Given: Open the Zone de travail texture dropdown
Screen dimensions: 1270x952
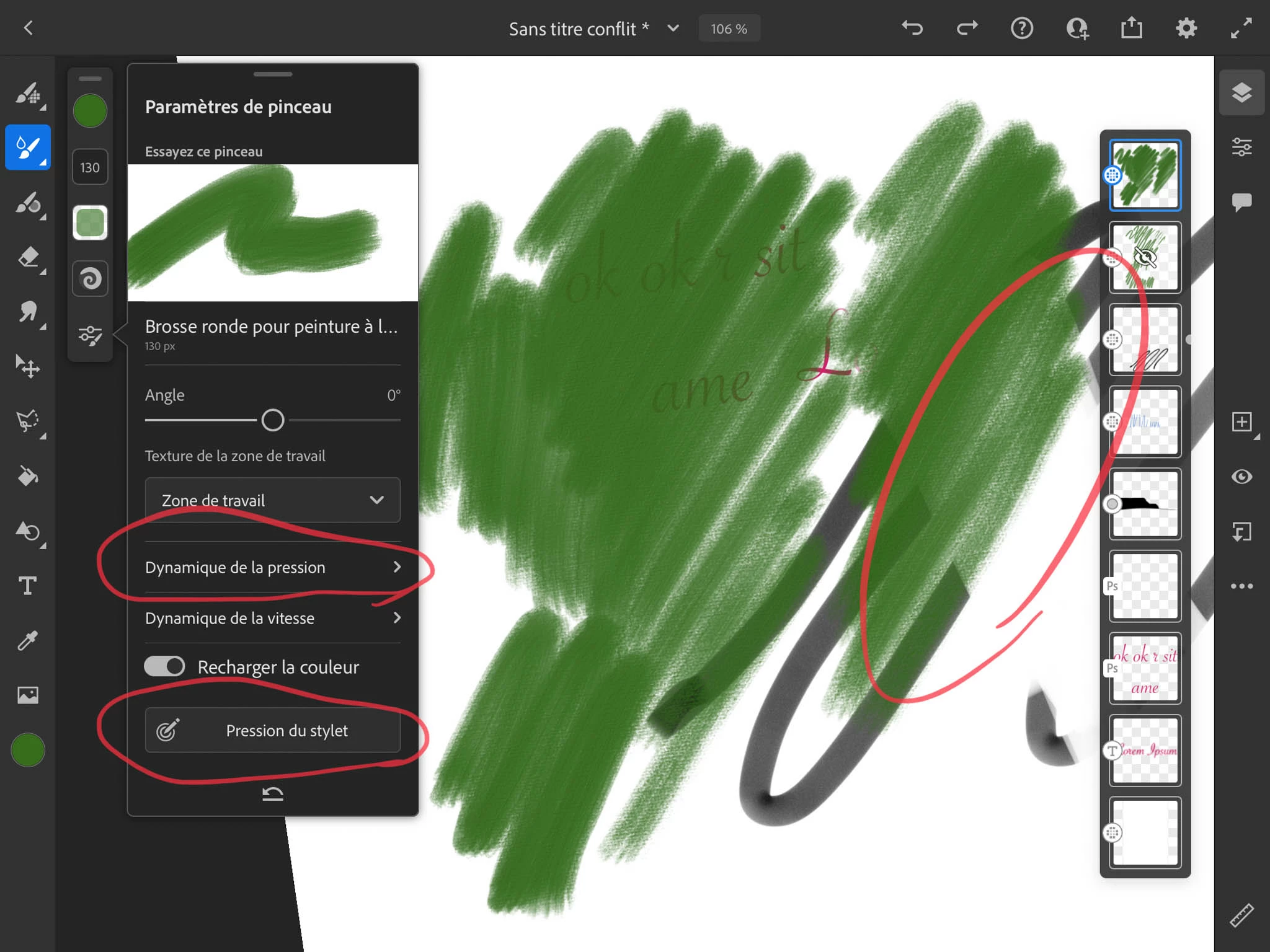Looking at the screenshot, I should pyautogui.click(x=273, y=500).
